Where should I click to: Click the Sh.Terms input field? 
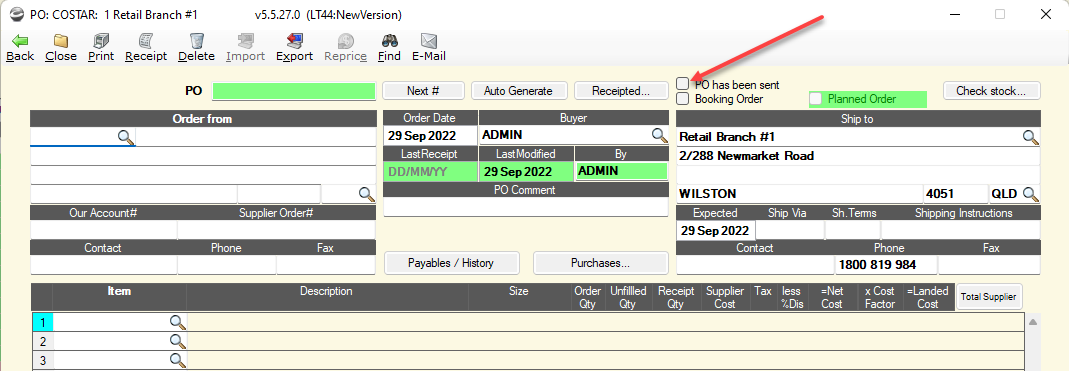tap(853, 230)
